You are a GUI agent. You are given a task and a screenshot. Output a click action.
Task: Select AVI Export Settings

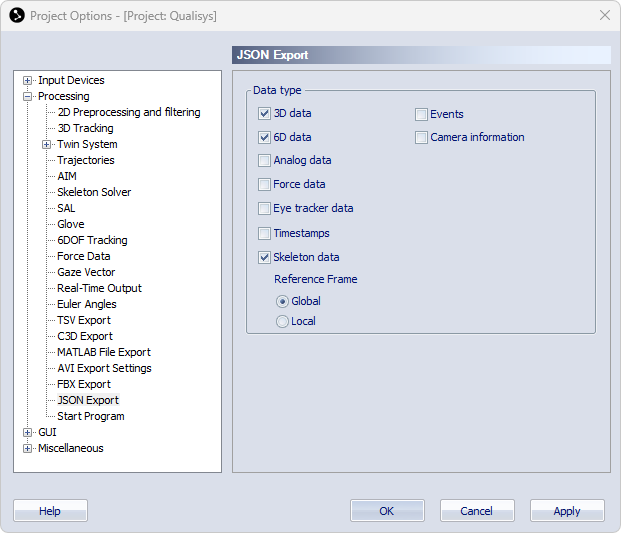pyautogui.click(x=104, y=368)
